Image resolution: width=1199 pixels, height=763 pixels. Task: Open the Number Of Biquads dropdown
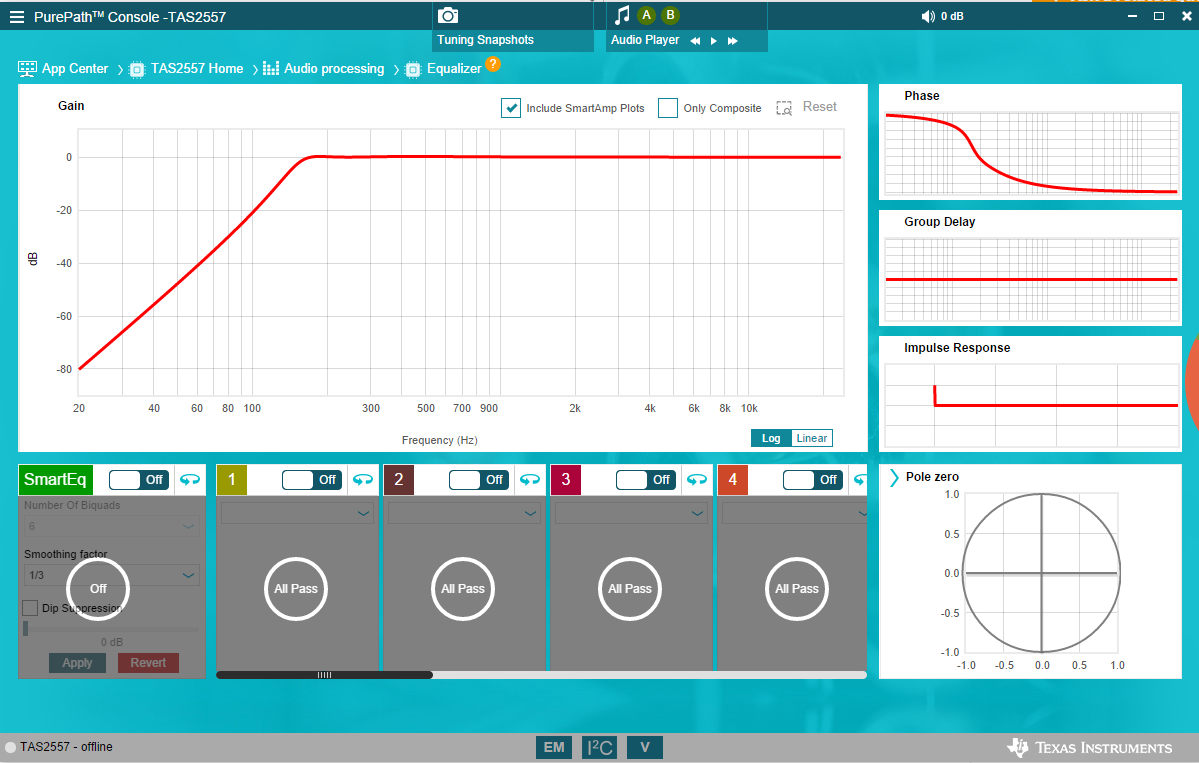(112, 526)
